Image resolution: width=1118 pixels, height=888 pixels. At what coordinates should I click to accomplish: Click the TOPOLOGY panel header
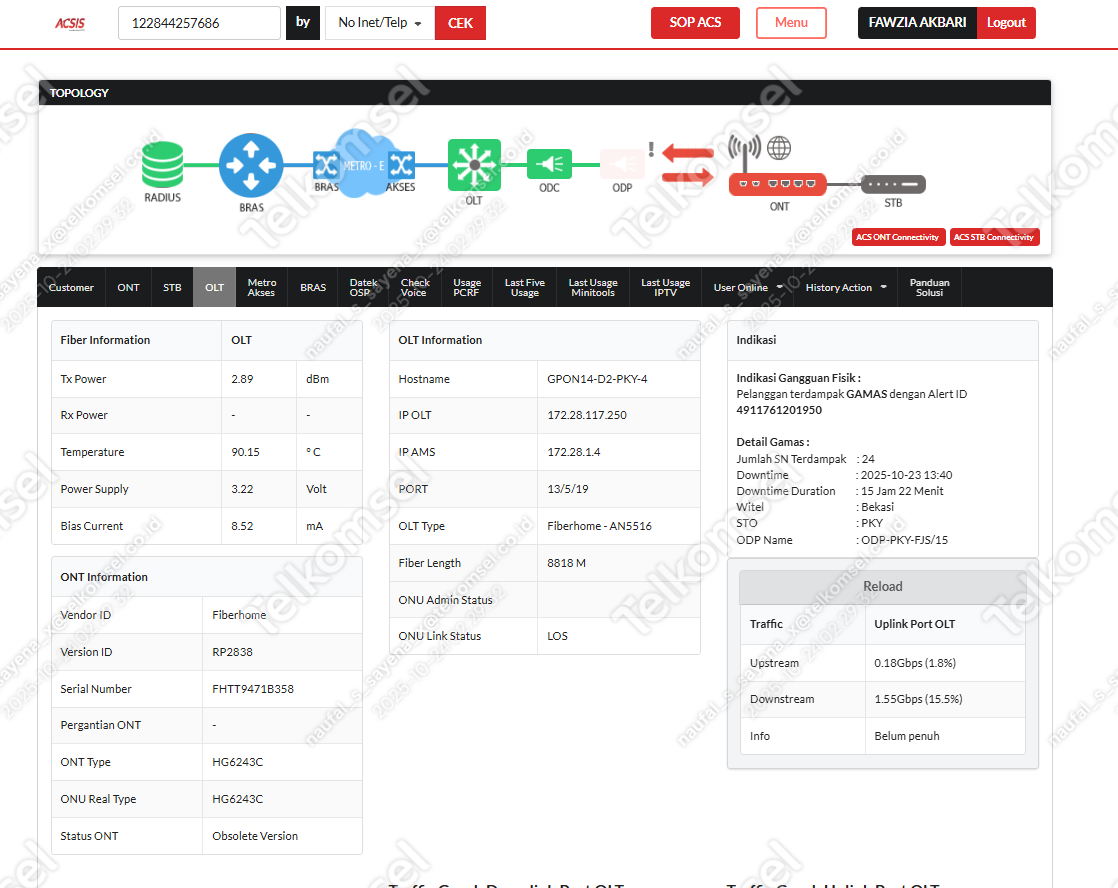click(545, 93)
